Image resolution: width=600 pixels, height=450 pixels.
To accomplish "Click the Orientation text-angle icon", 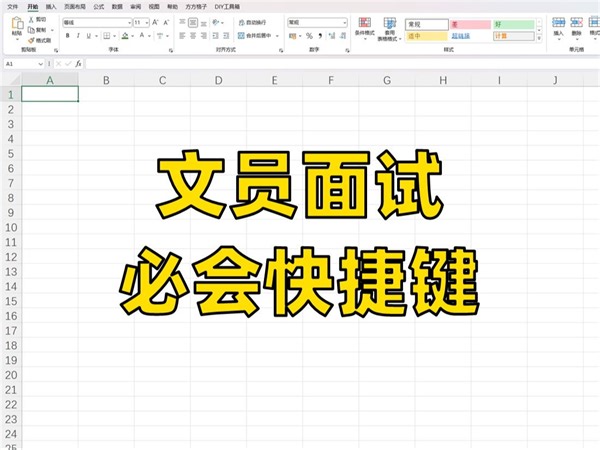I will pos(216,23).
